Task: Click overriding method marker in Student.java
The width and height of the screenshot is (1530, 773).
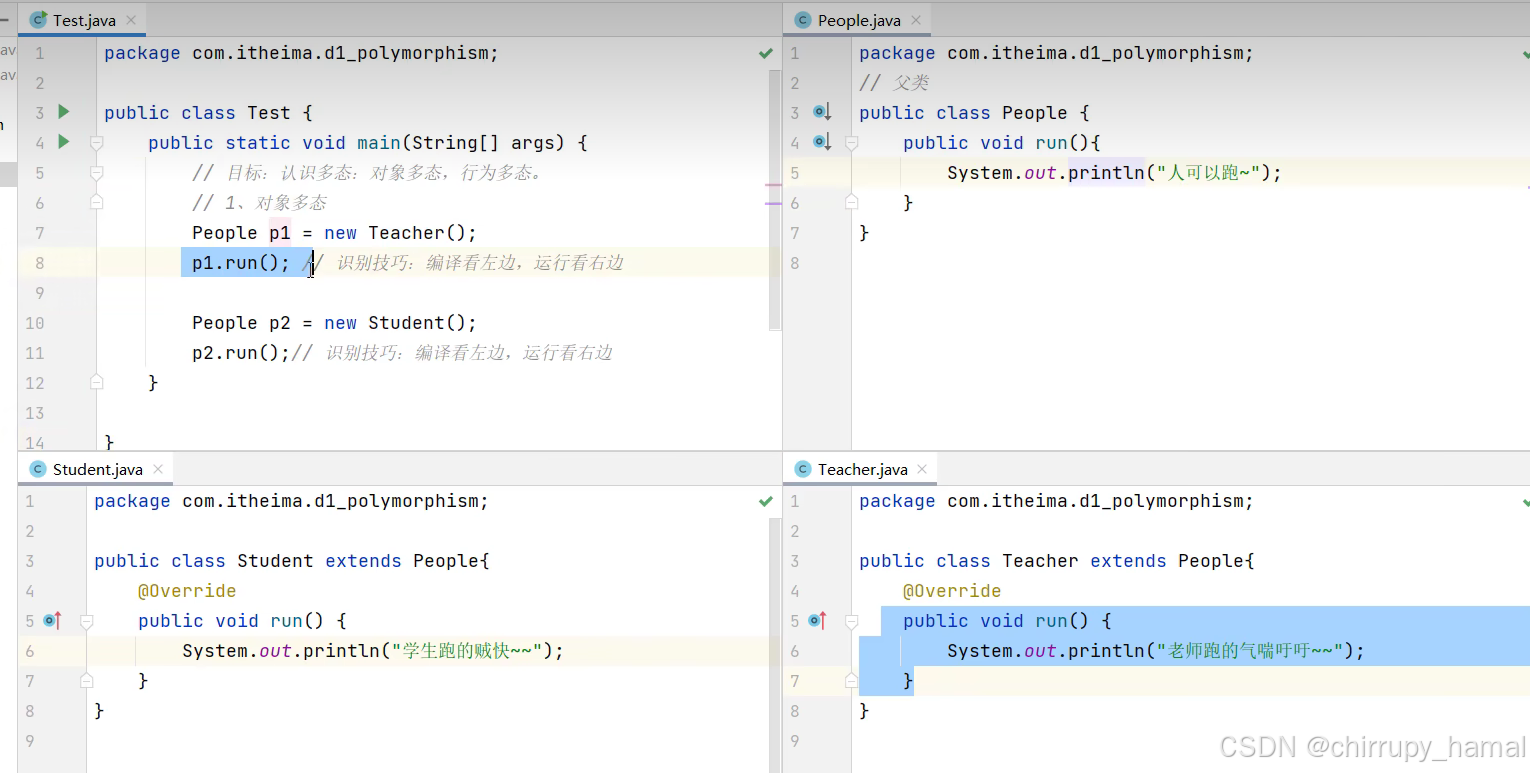Action: 52,621
